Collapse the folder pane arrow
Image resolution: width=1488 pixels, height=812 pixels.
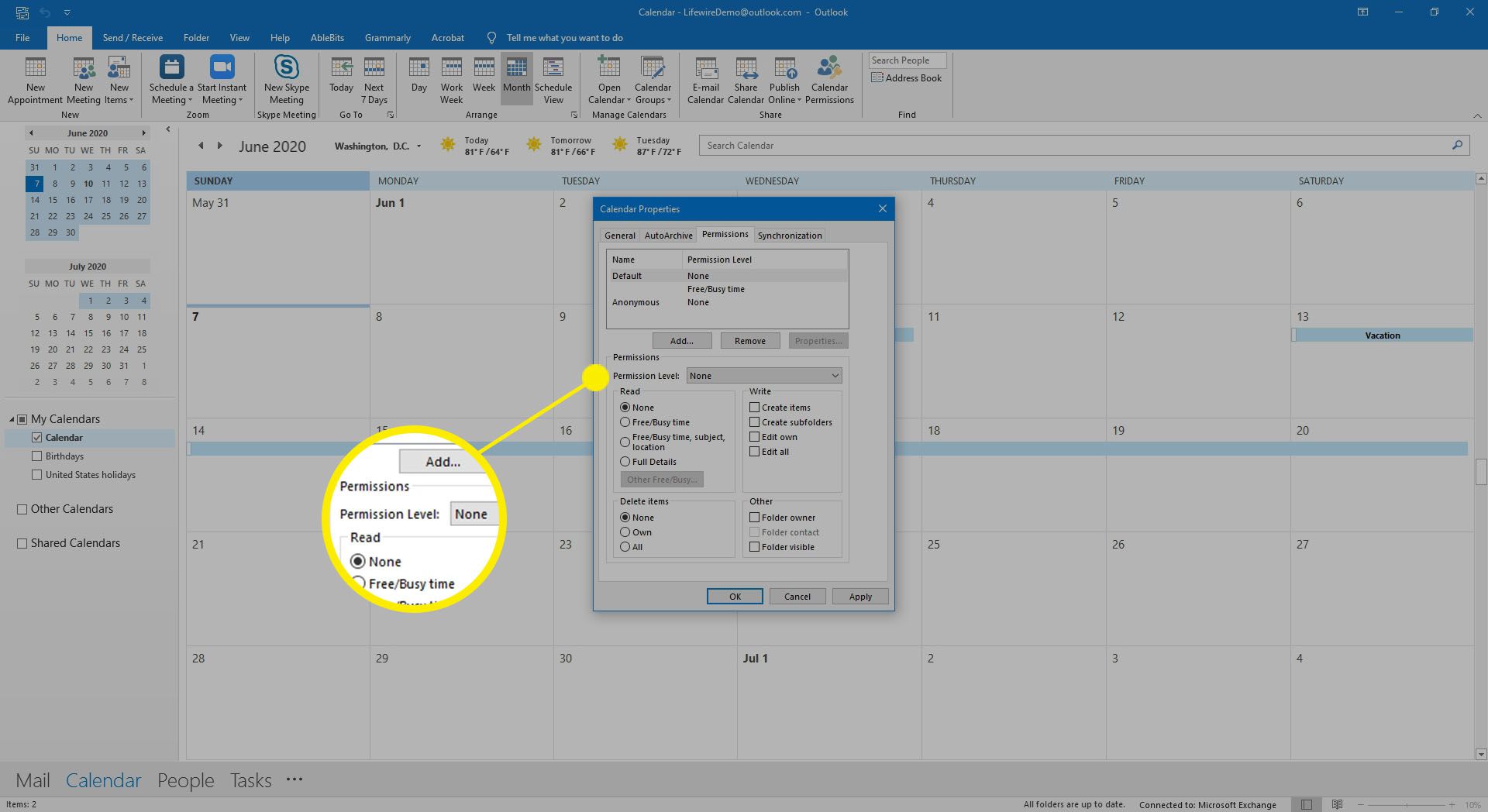(x=168, y=130)
